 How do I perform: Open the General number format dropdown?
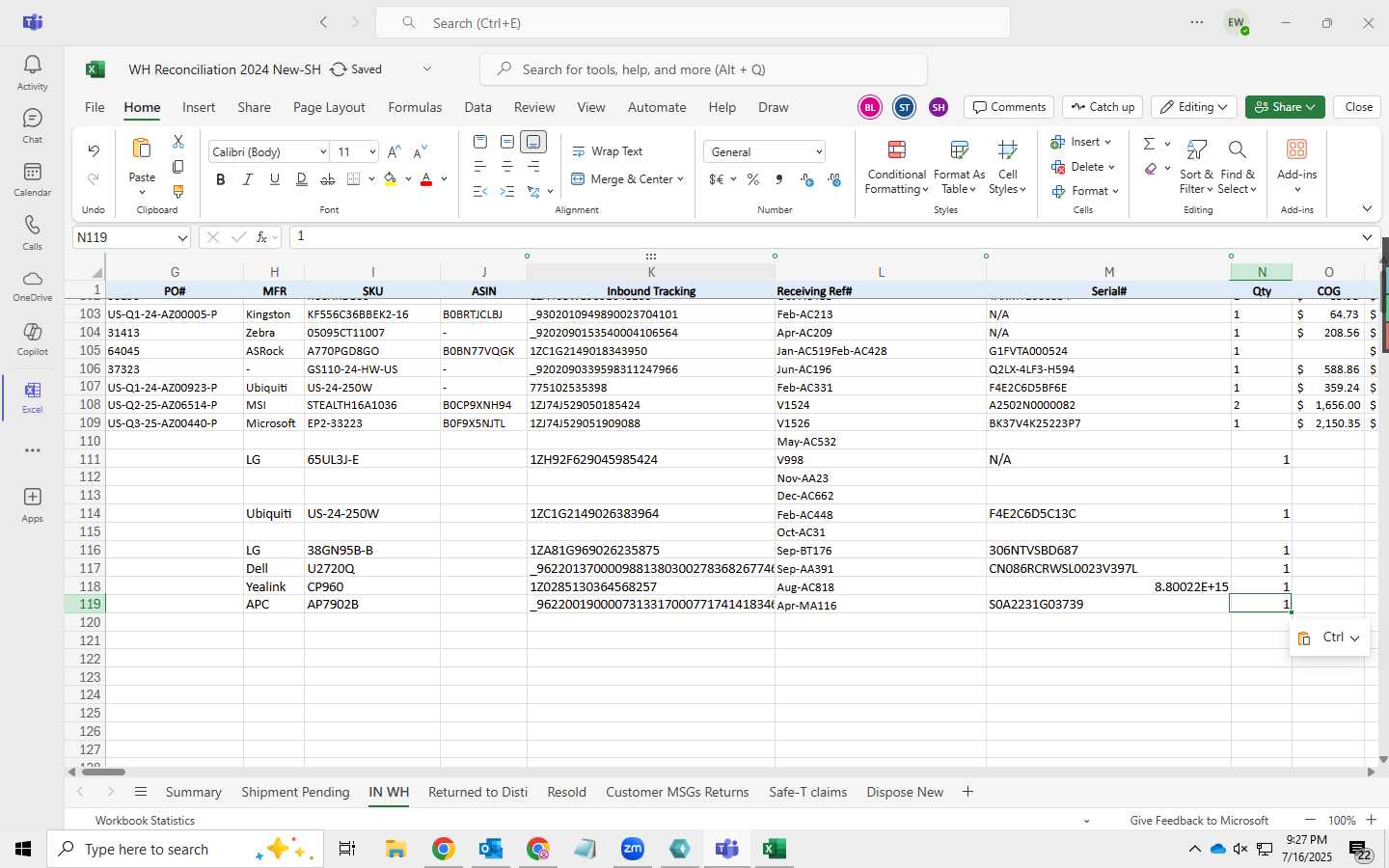coord(819,152)
